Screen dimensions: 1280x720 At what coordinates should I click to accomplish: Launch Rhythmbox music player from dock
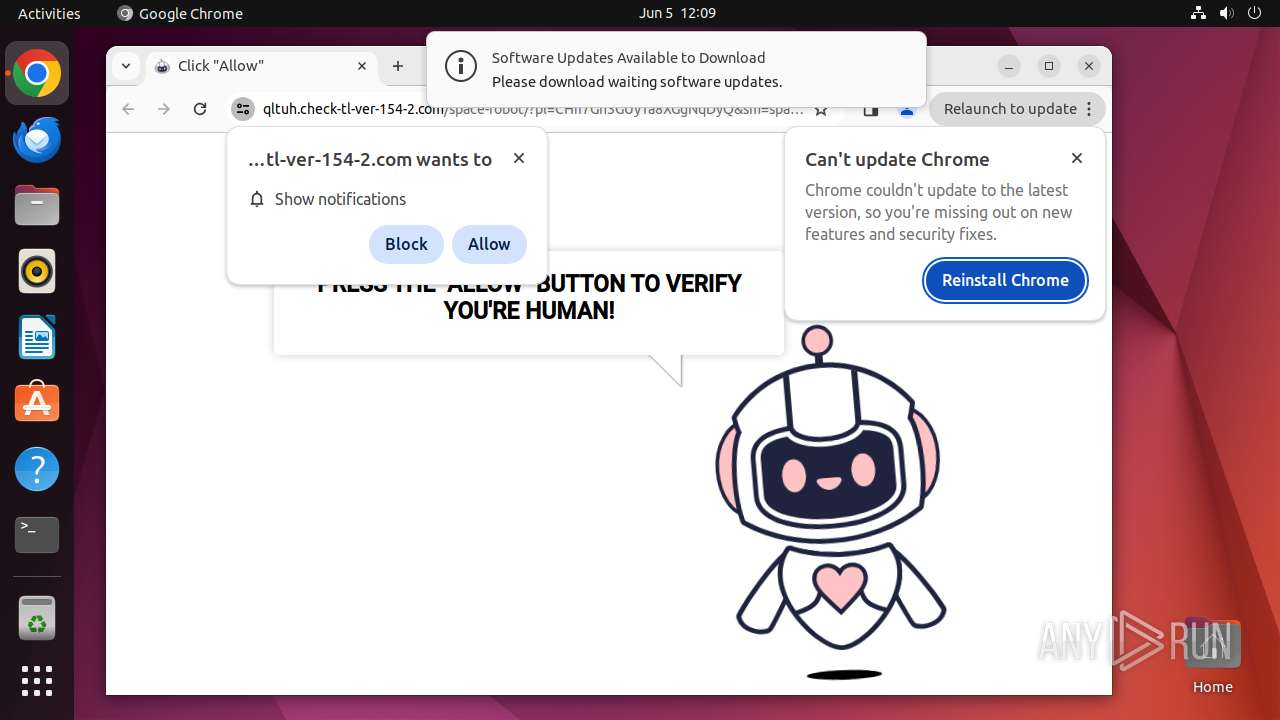tap(37, 271)
